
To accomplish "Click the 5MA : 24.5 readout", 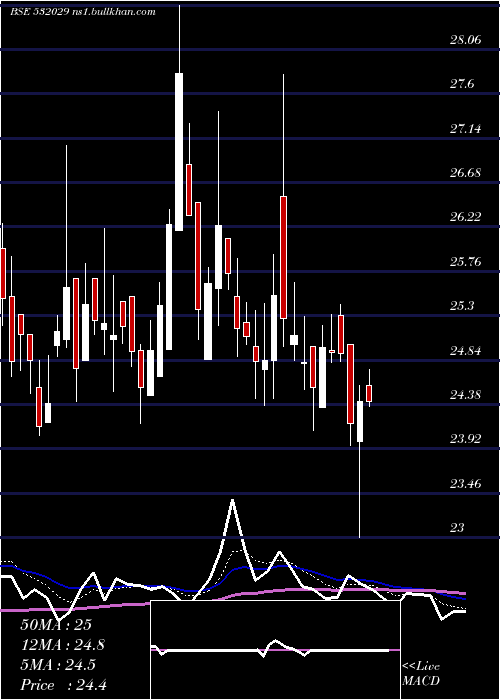I will [58, 665].
